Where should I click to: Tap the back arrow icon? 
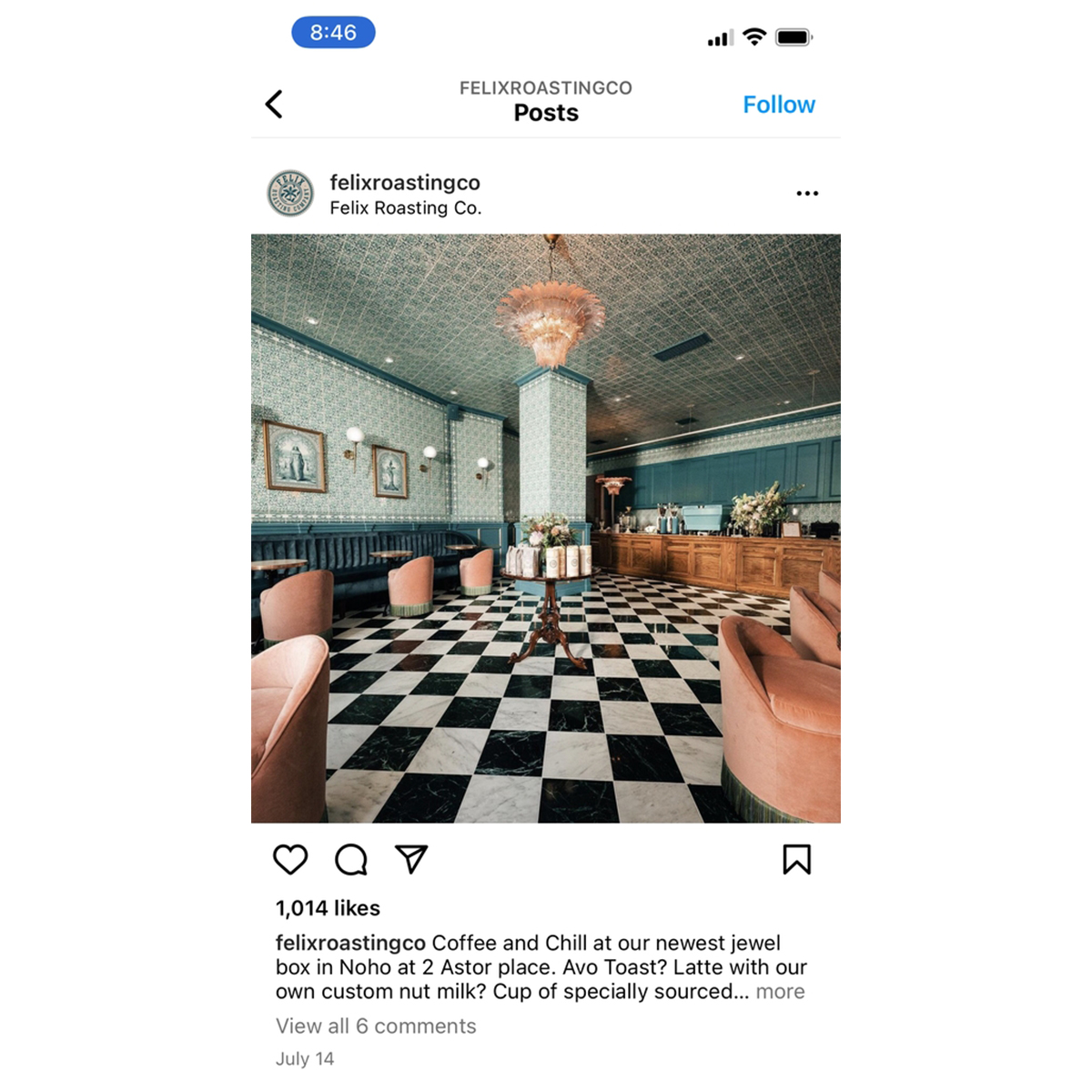pos(274,104)
